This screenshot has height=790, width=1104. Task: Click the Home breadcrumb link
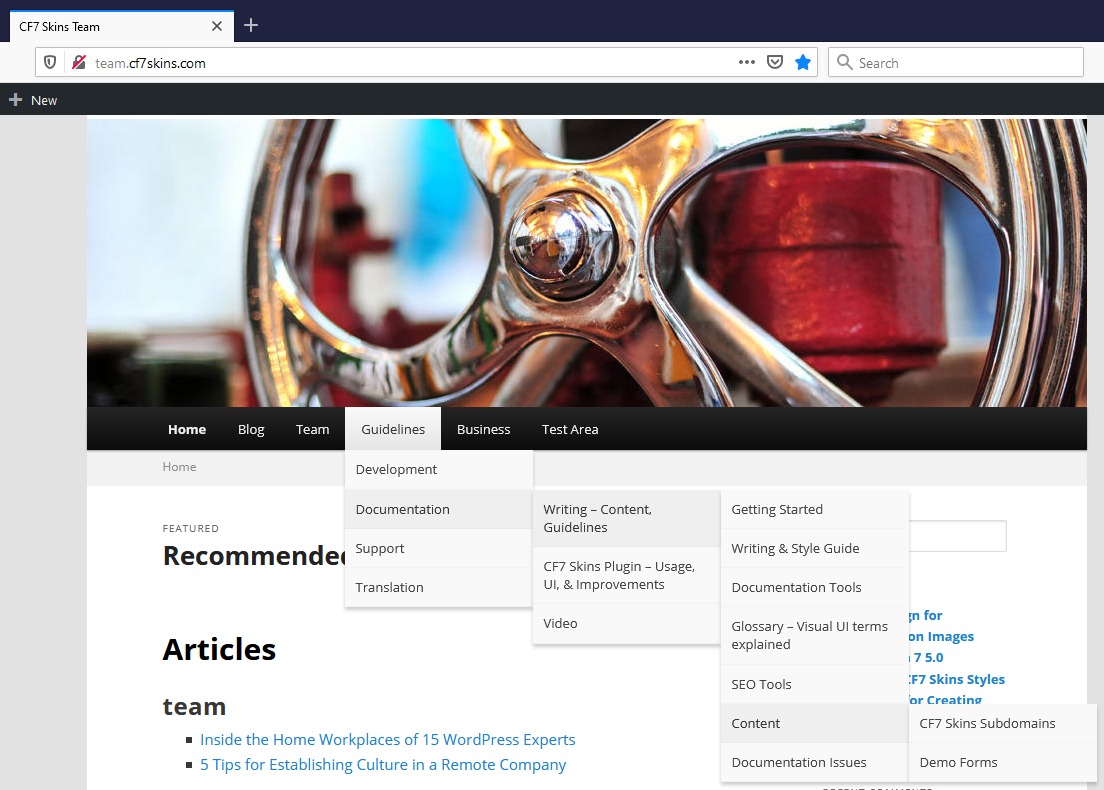(x=180, y=467)
